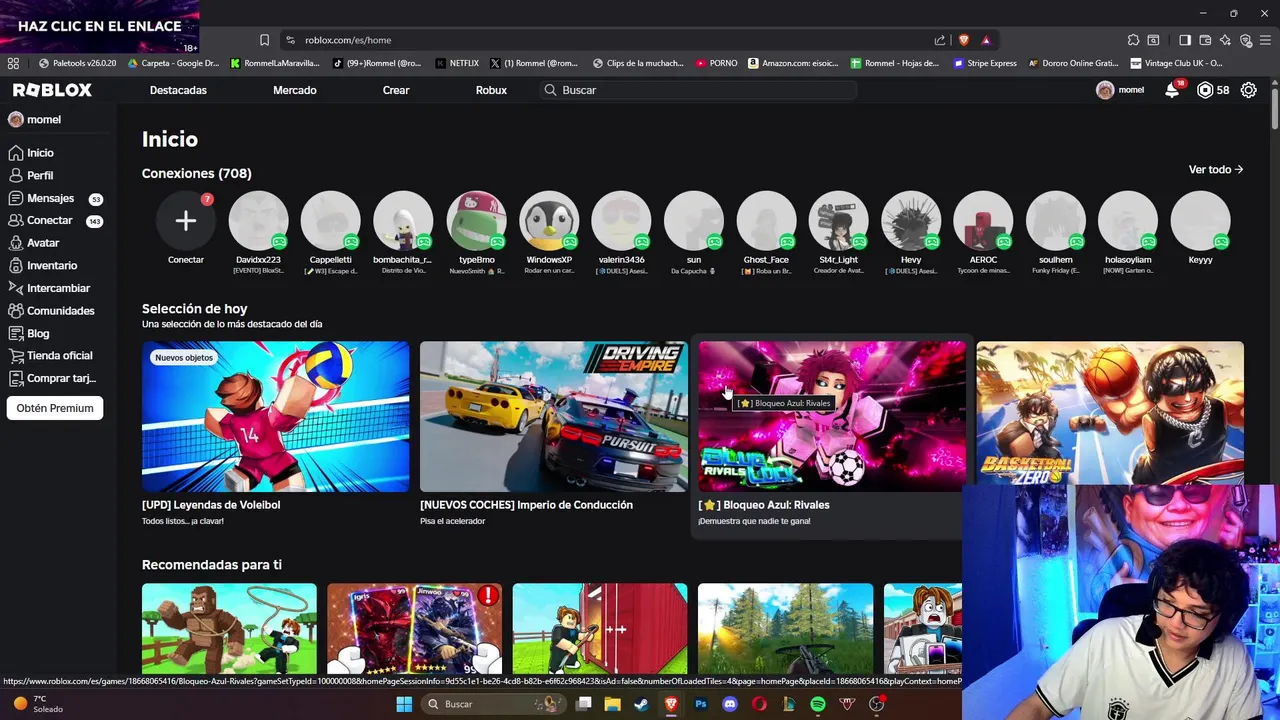Click the plus Conectar add-friend circle
The width and height of the screenshot is (1280, 720).
click(x=186, y=221)
